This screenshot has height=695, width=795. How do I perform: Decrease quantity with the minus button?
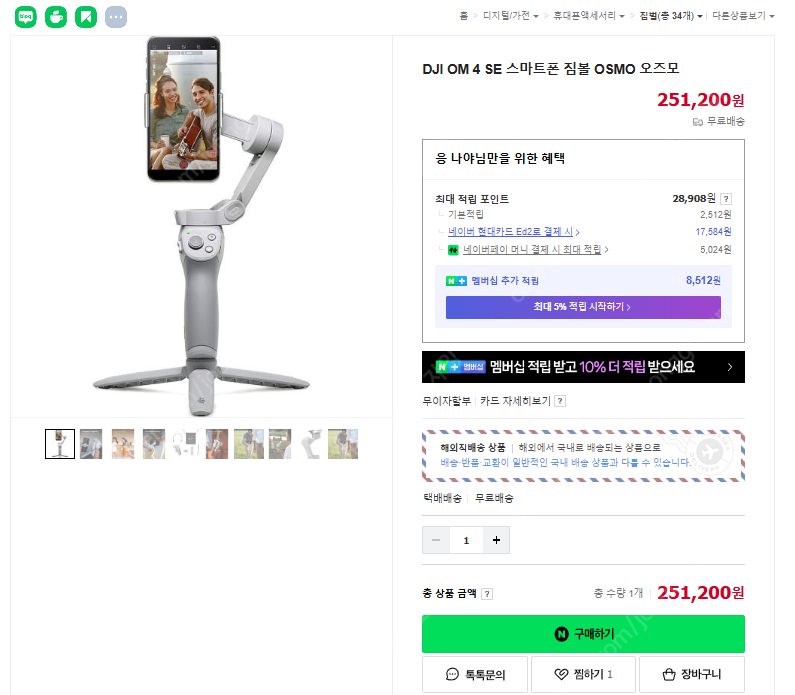coord(436,541)
